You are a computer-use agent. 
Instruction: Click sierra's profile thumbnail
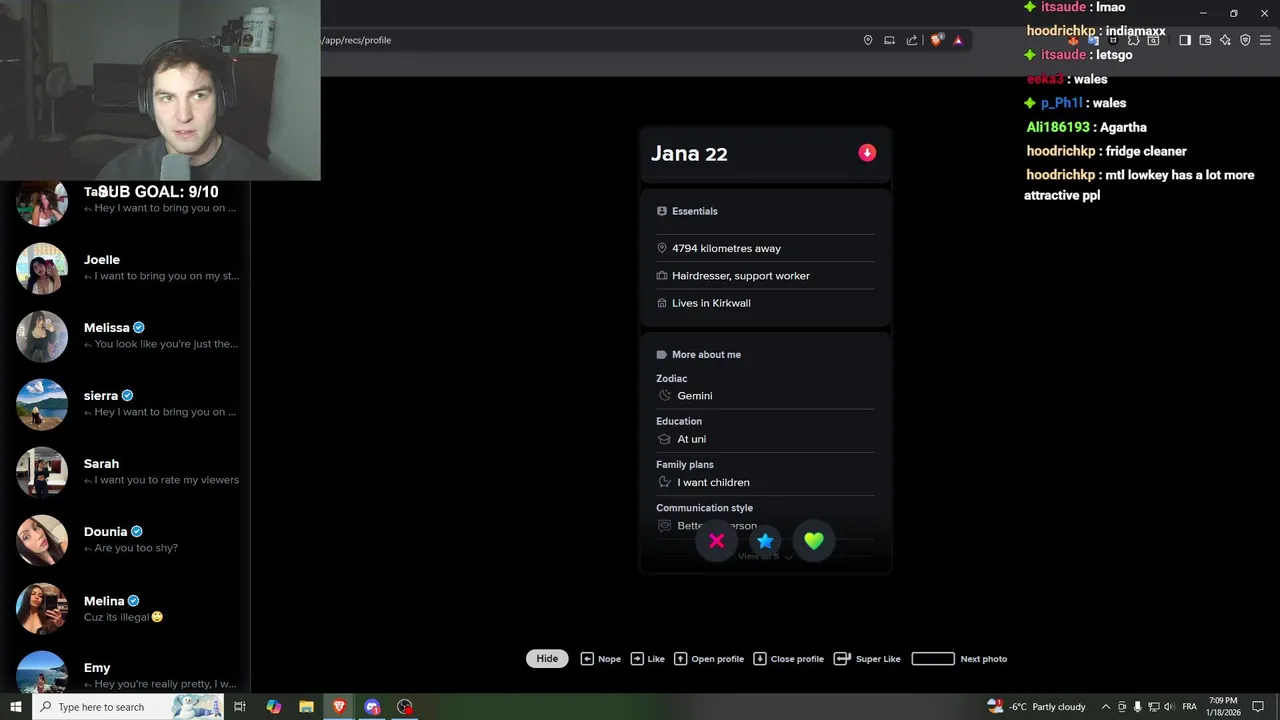coord(42,404)
